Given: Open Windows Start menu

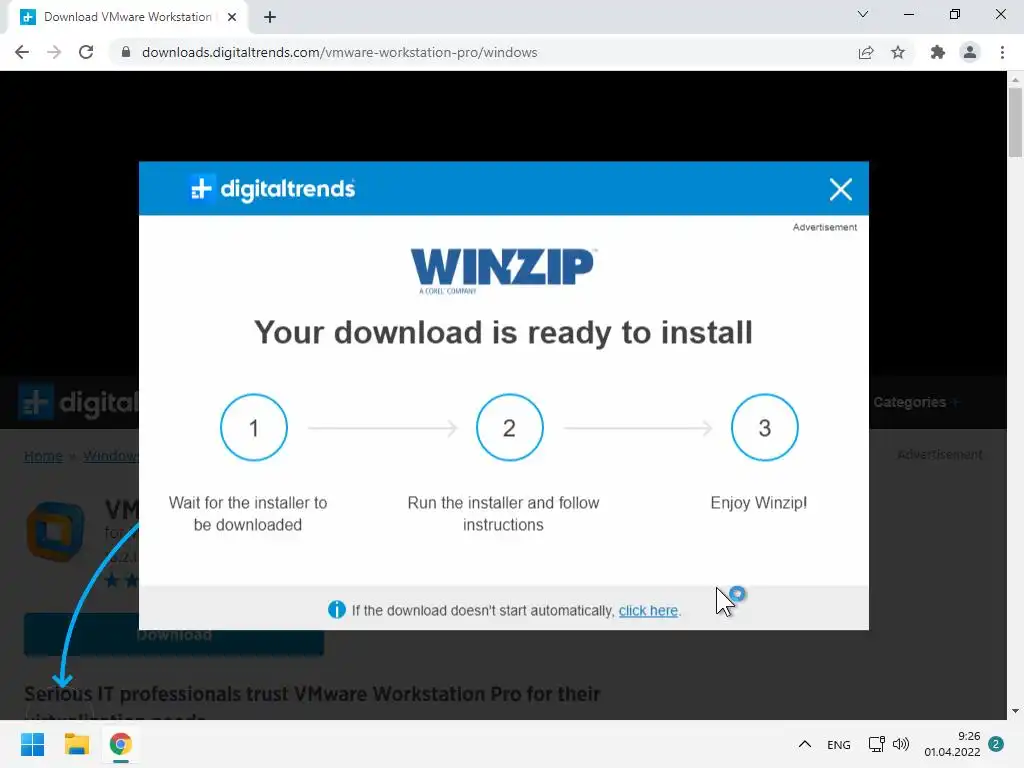Looking at the screenshot, I should (32, 744).
